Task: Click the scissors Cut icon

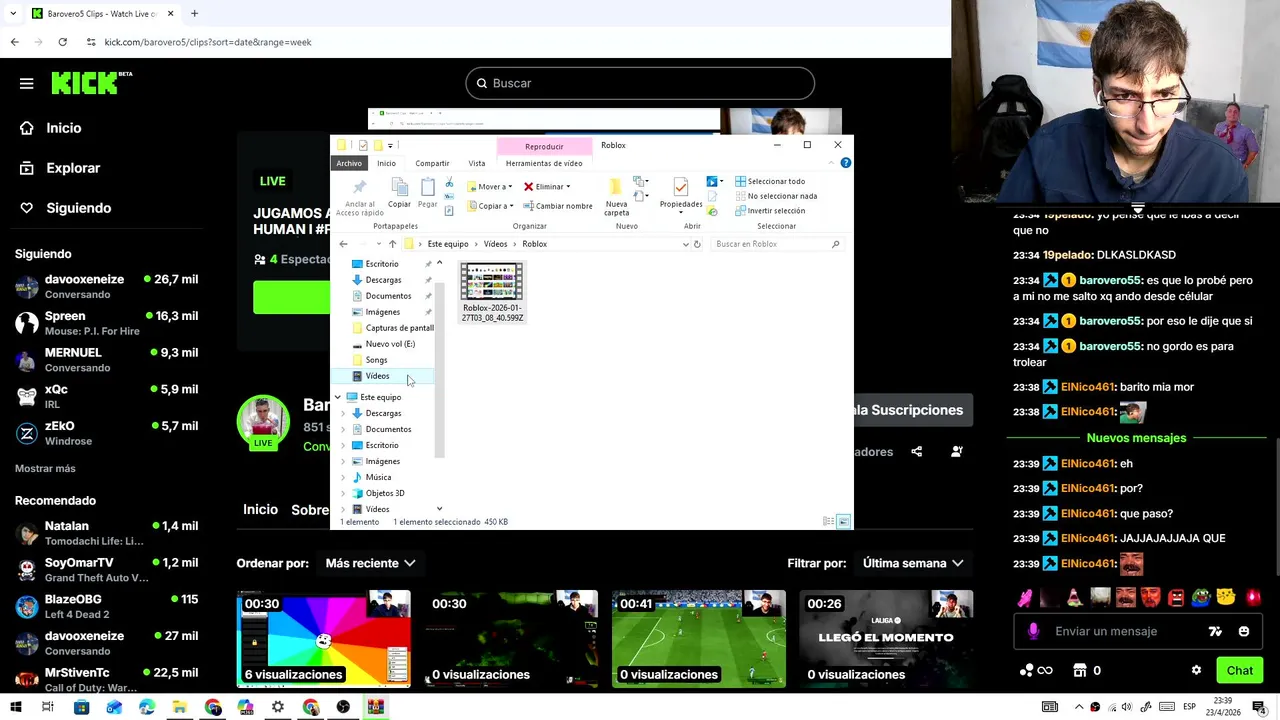Action: pyautogui.click(x=449, y=182)
